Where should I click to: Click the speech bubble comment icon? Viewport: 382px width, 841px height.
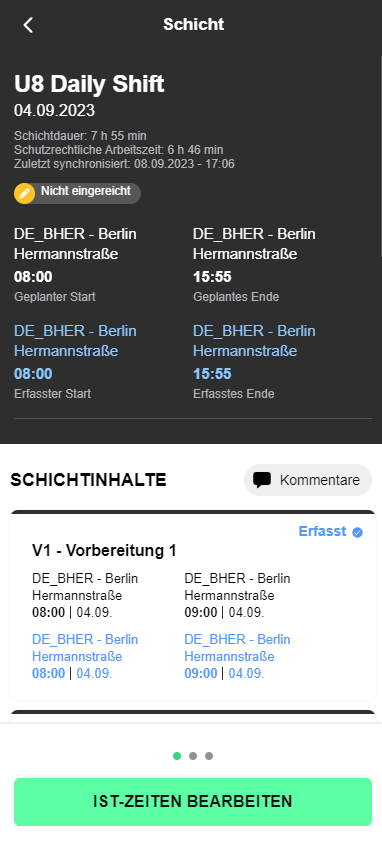click(262, 480)
